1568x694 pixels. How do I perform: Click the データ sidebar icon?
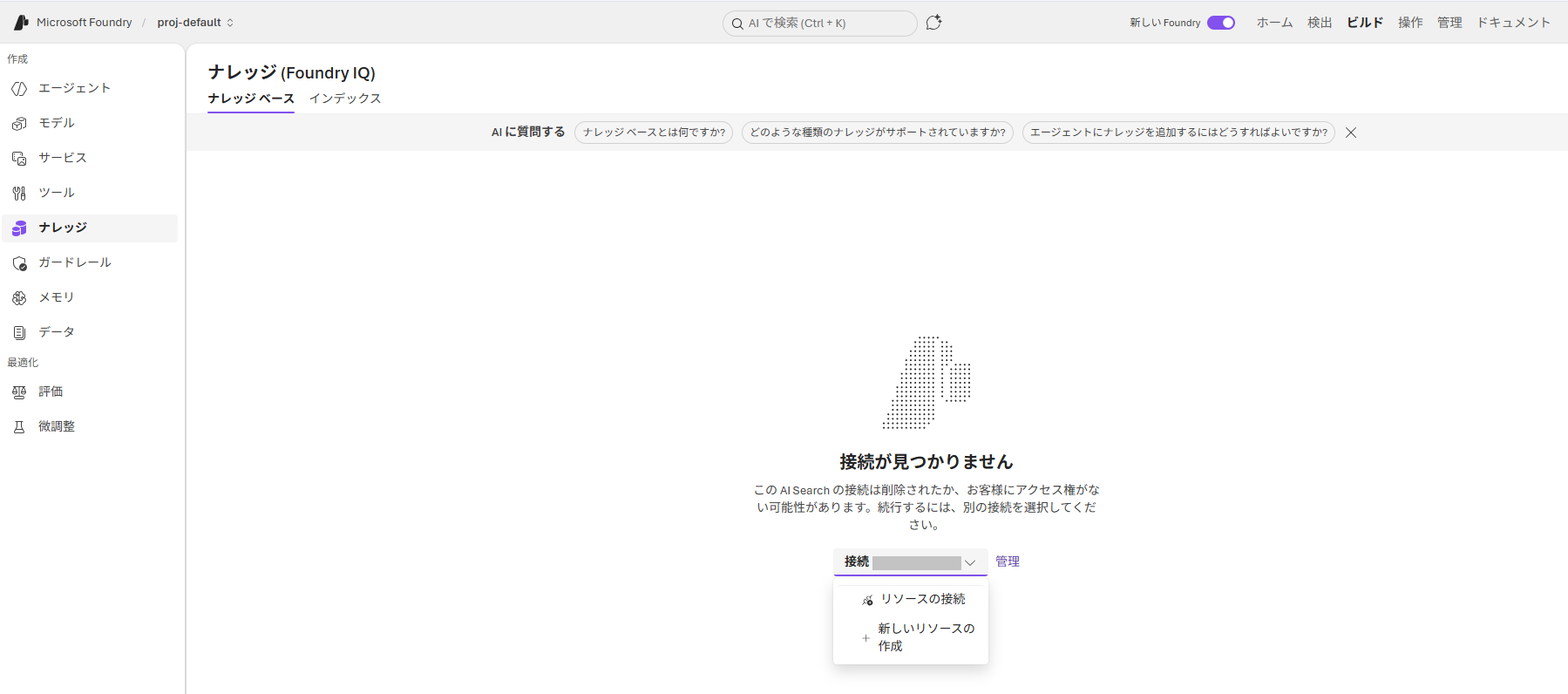(x=19, y=333)
